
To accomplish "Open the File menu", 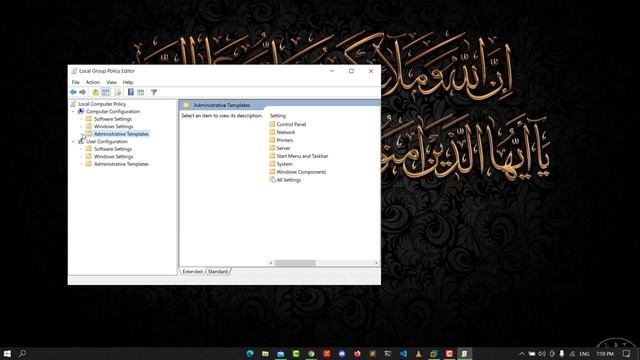I will (76, 82).
